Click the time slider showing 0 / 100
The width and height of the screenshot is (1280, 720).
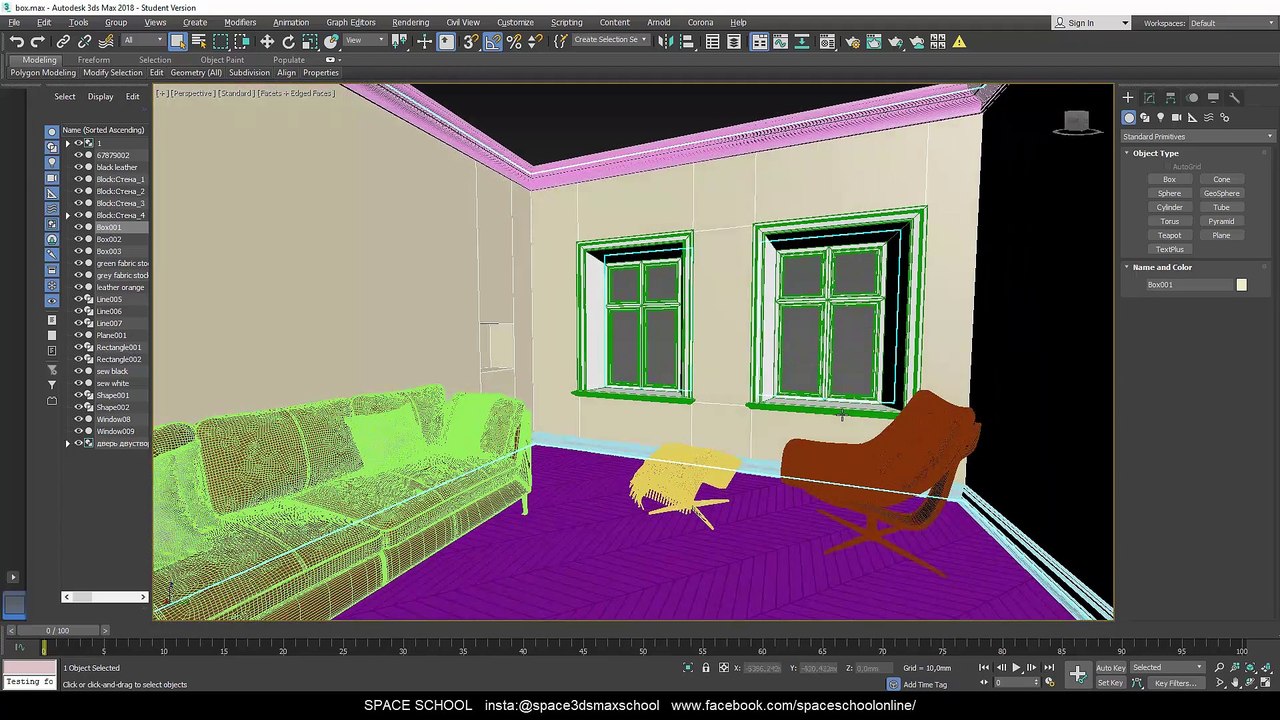[x=58, y=631]
